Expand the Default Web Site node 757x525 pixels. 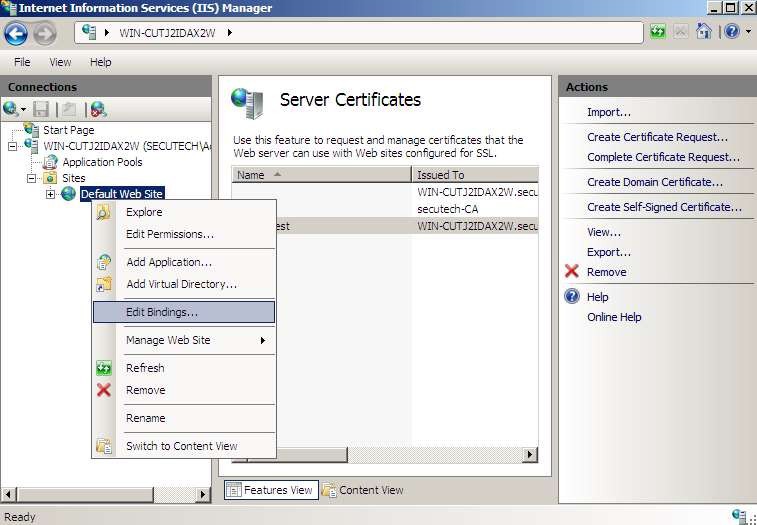pyautogui.click(x=50, y=194)
